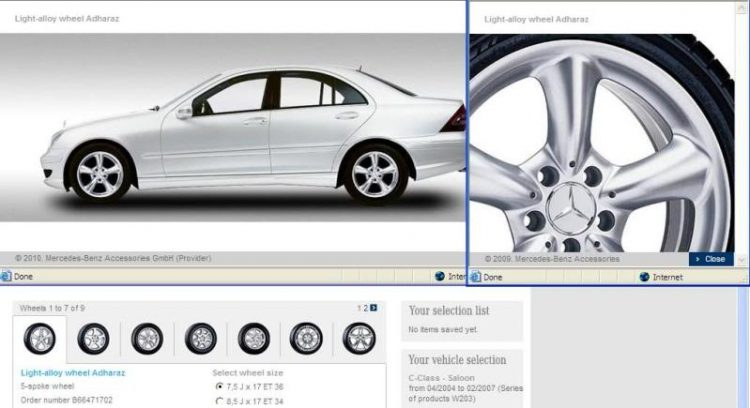Click the page icon beside Done in left status bar
This screenshot has width=750, height=408.
point(6,276)
